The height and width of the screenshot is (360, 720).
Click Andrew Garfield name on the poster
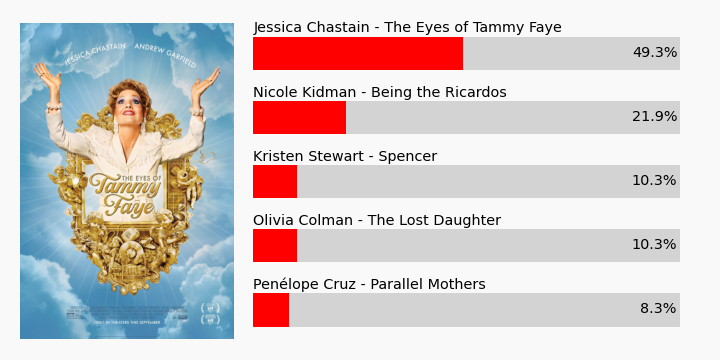(x=165, y=56)
